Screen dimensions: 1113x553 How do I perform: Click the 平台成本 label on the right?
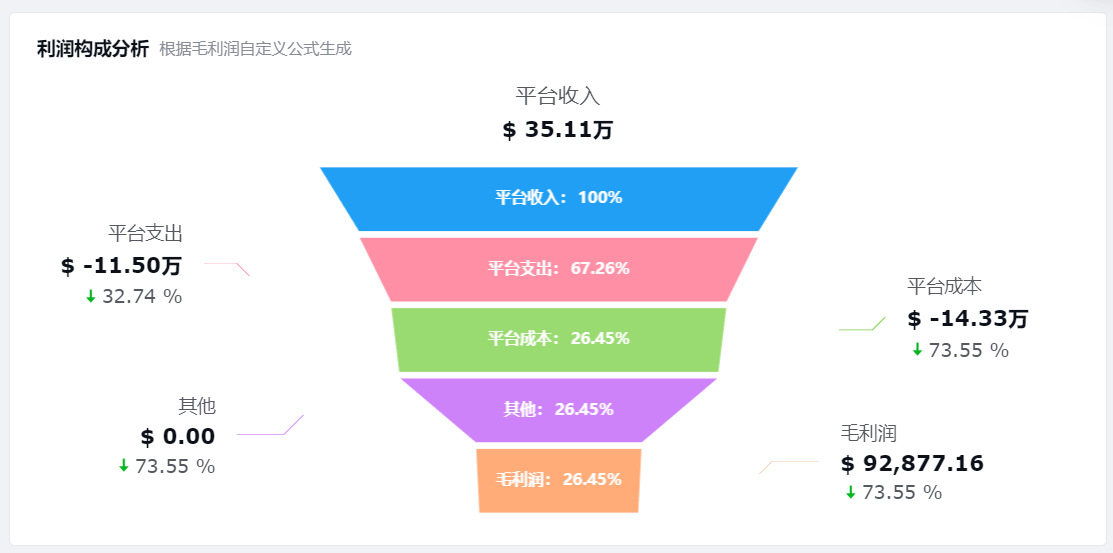tap(944, 287)
